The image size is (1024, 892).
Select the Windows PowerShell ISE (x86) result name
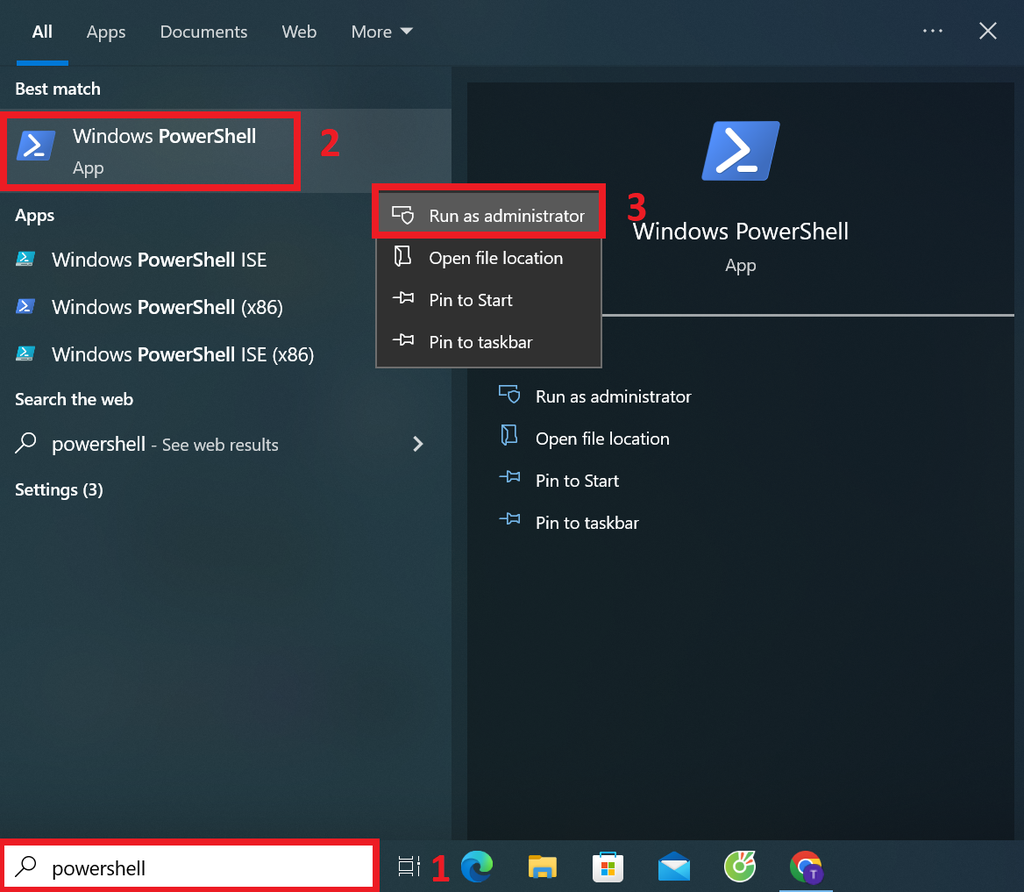pyautogui.click(x=183, y=355)
